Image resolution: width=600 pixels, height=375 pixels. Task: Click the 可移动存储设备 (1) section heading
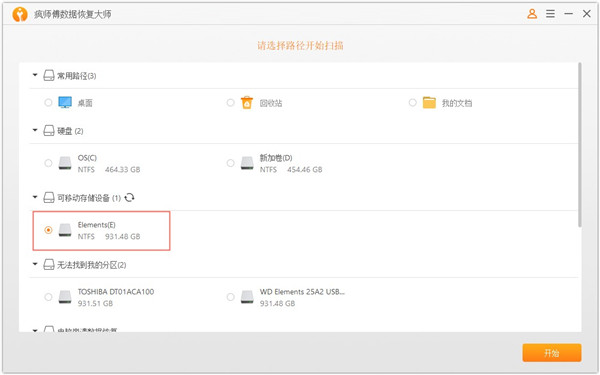(x=89, y=198)
